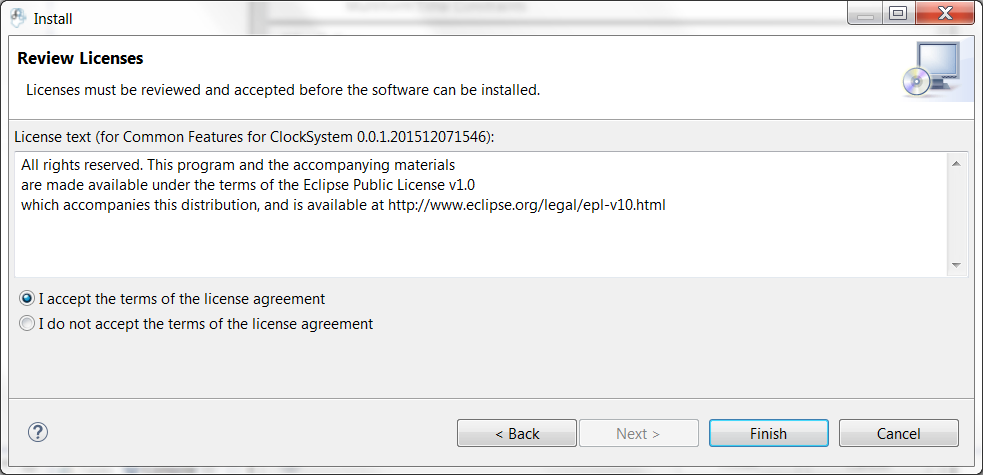The width and height of the screenshot is (983, 475).
Task: Open help via the question mark icon
Action: [38, 432]
